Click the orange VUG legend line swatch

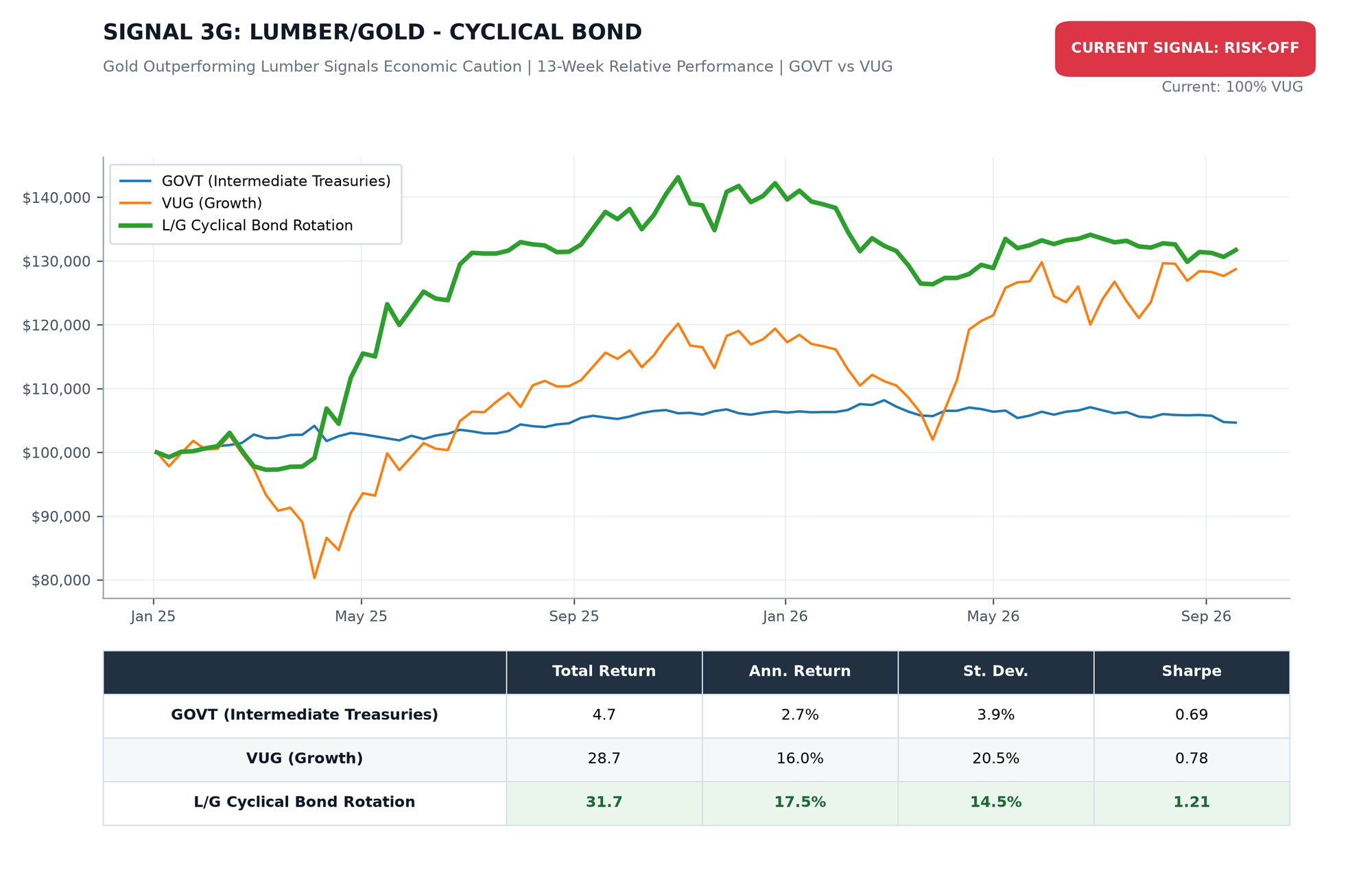(x=135, y=203)
